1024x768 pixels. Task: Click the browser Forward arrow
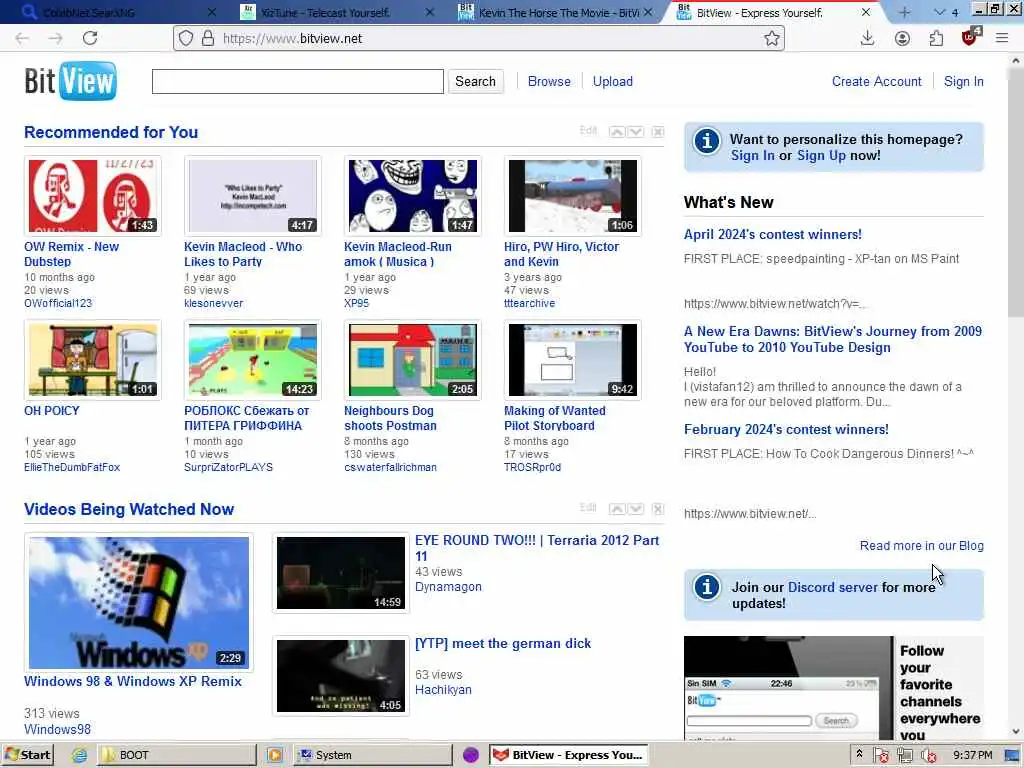pos(56,39)
